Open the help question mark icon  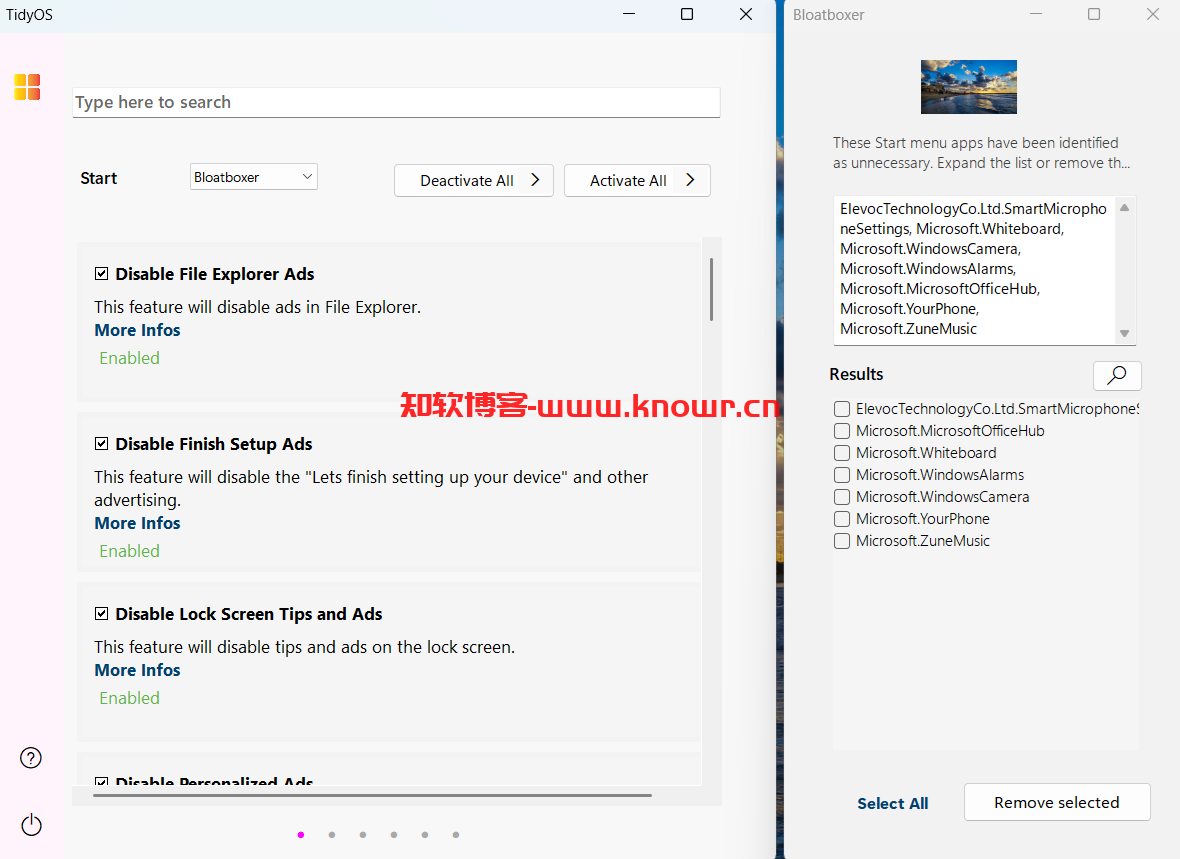click(31, 758)
